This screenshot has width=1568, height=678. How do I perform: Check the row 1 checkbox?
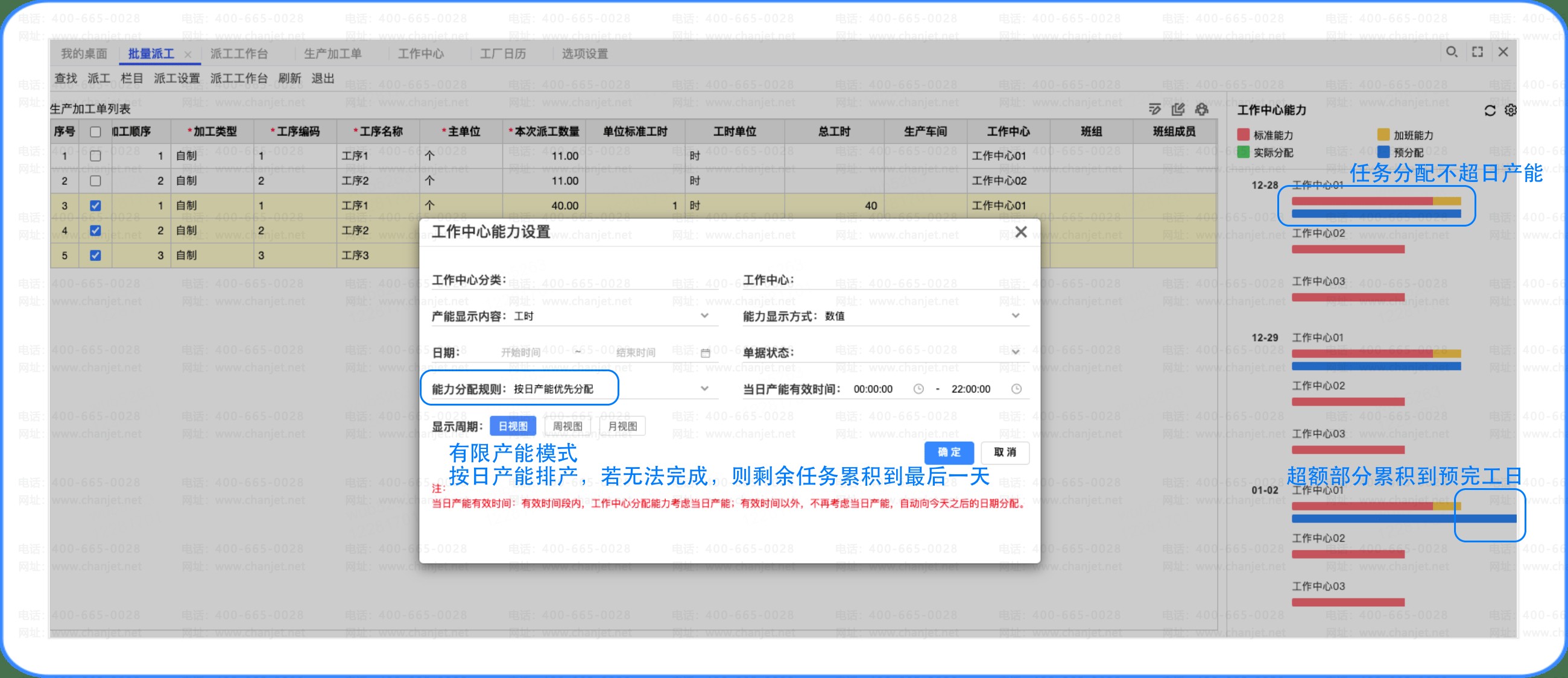(95, 156)
